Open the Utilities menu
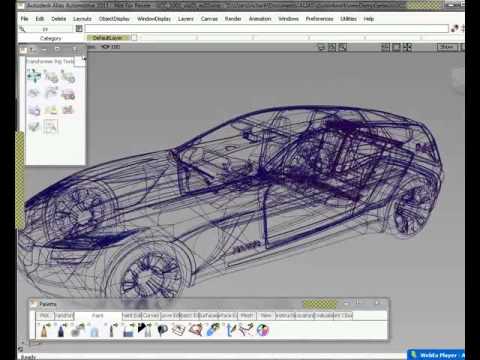 [348, 19]
